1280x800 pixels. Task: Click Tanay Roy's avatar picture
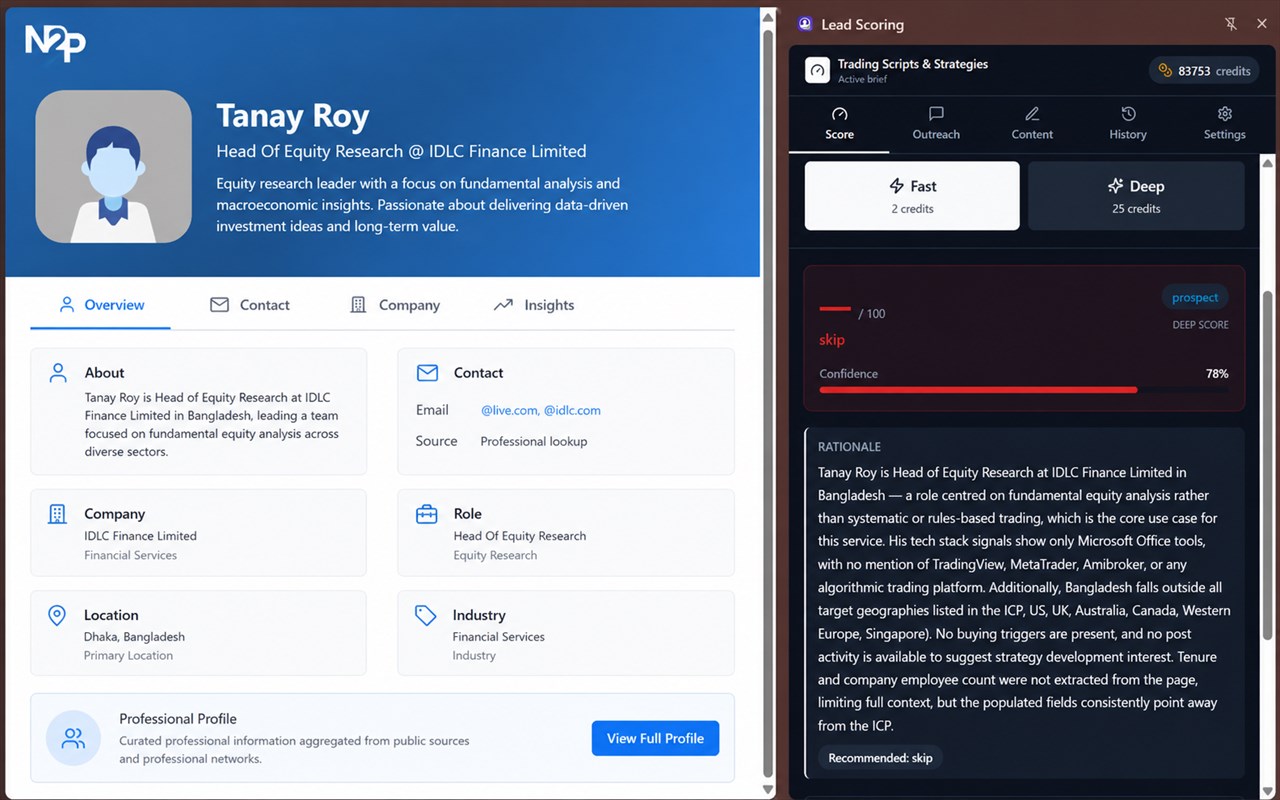pos(113,166)
